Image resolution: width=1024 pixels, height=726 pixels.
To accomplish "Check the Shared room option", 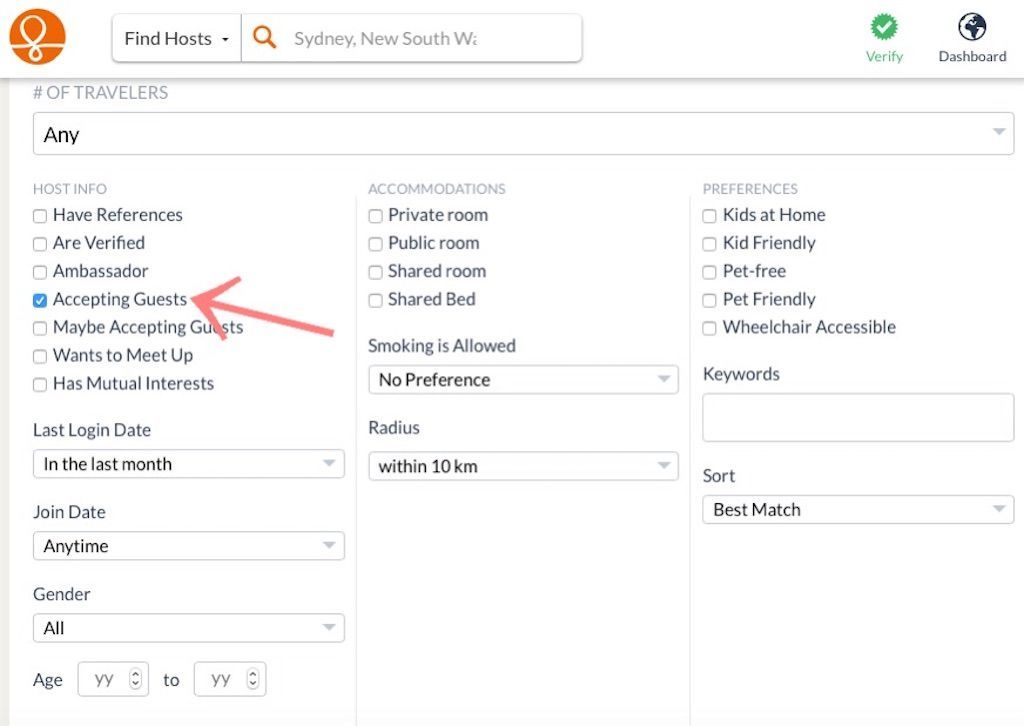I will (x=376, y=272).
